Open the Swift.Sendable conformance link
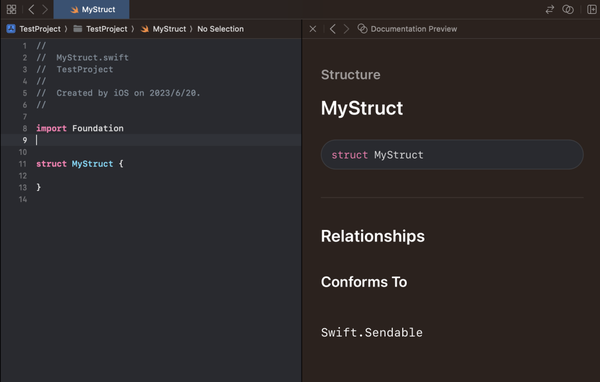This screenshot has width=600, height=382. 372,332
